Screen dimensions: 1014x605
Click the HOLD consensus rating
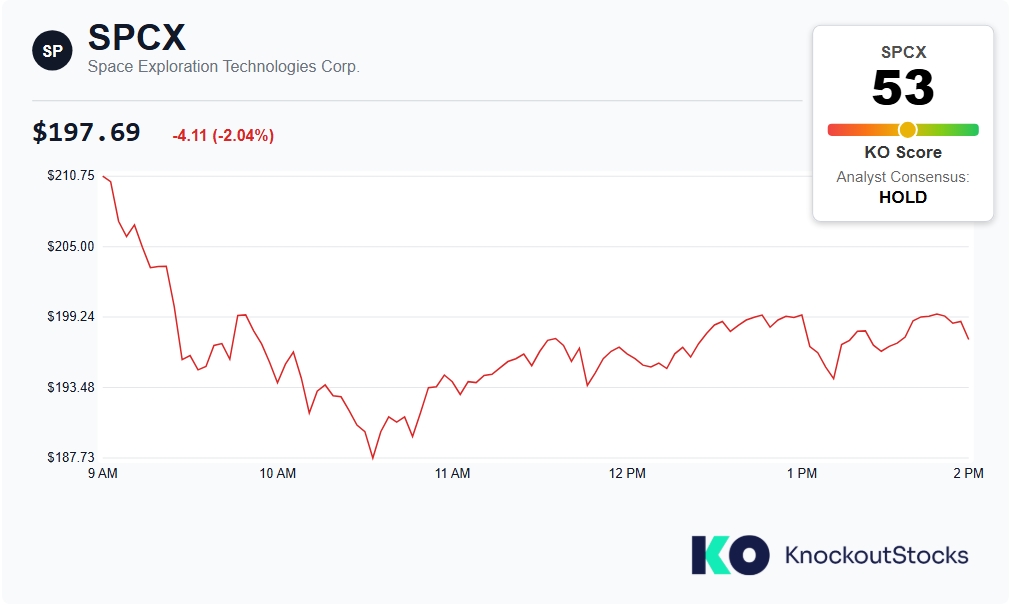903,197
